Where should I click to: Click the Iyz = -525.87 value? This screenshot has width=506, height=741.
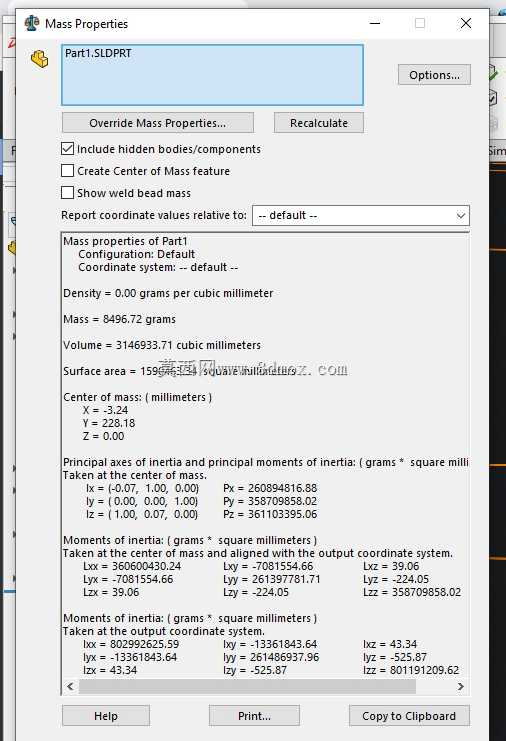coord(395,657)
